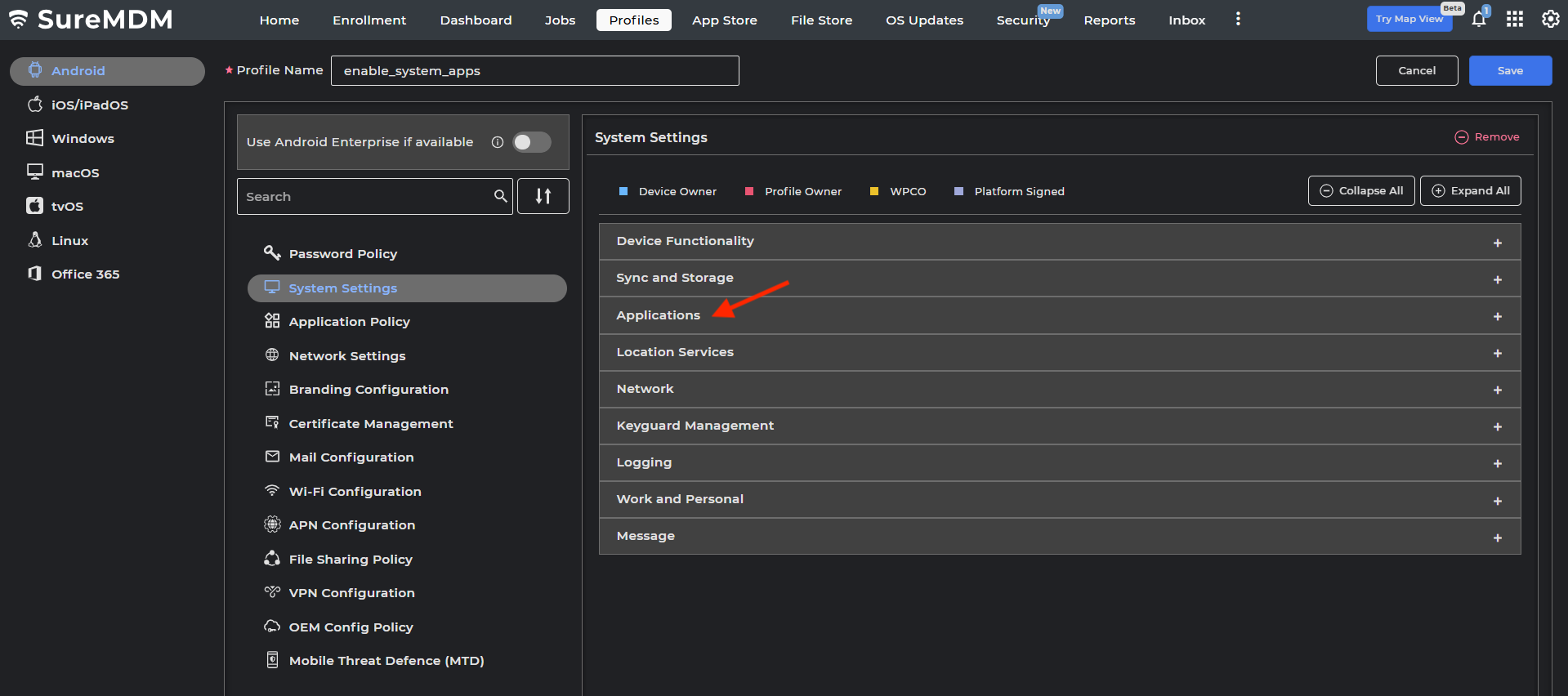Click the Device Owner blue legend swatch

click(623, 191)
